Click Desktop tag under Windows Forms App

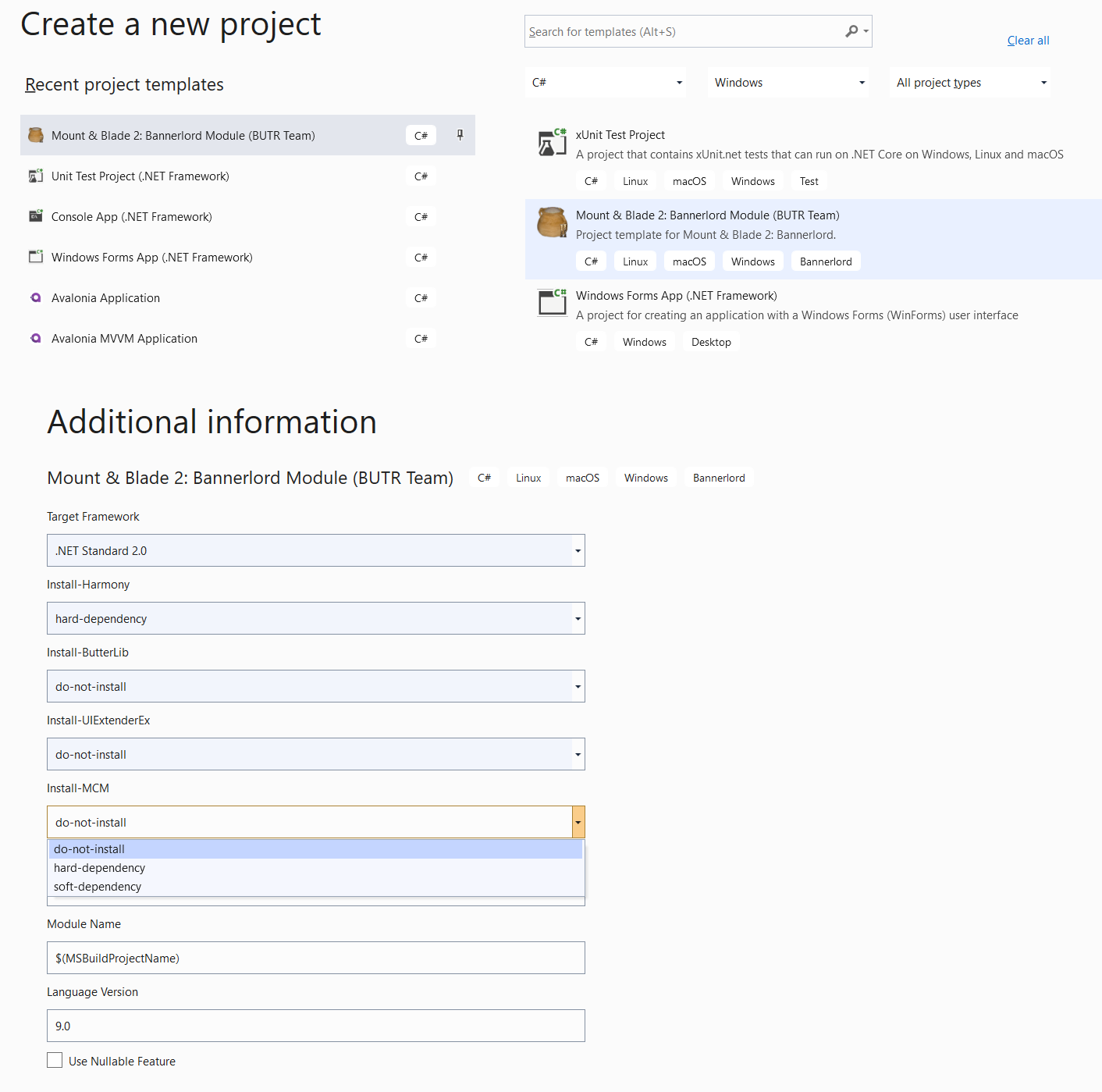coord(711,342)
